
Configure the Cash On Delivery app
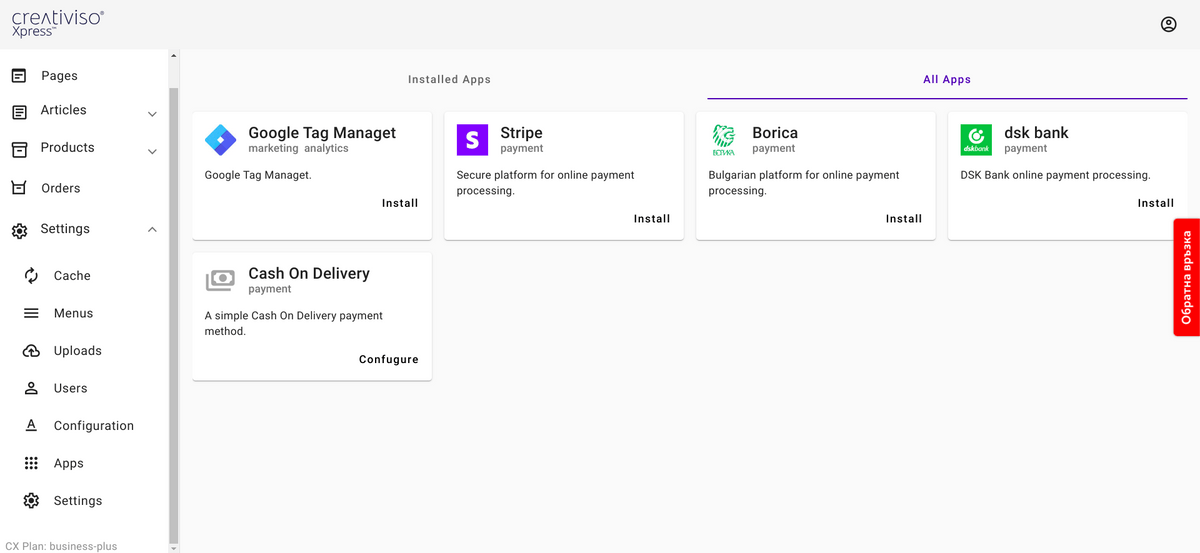(388, 360)
